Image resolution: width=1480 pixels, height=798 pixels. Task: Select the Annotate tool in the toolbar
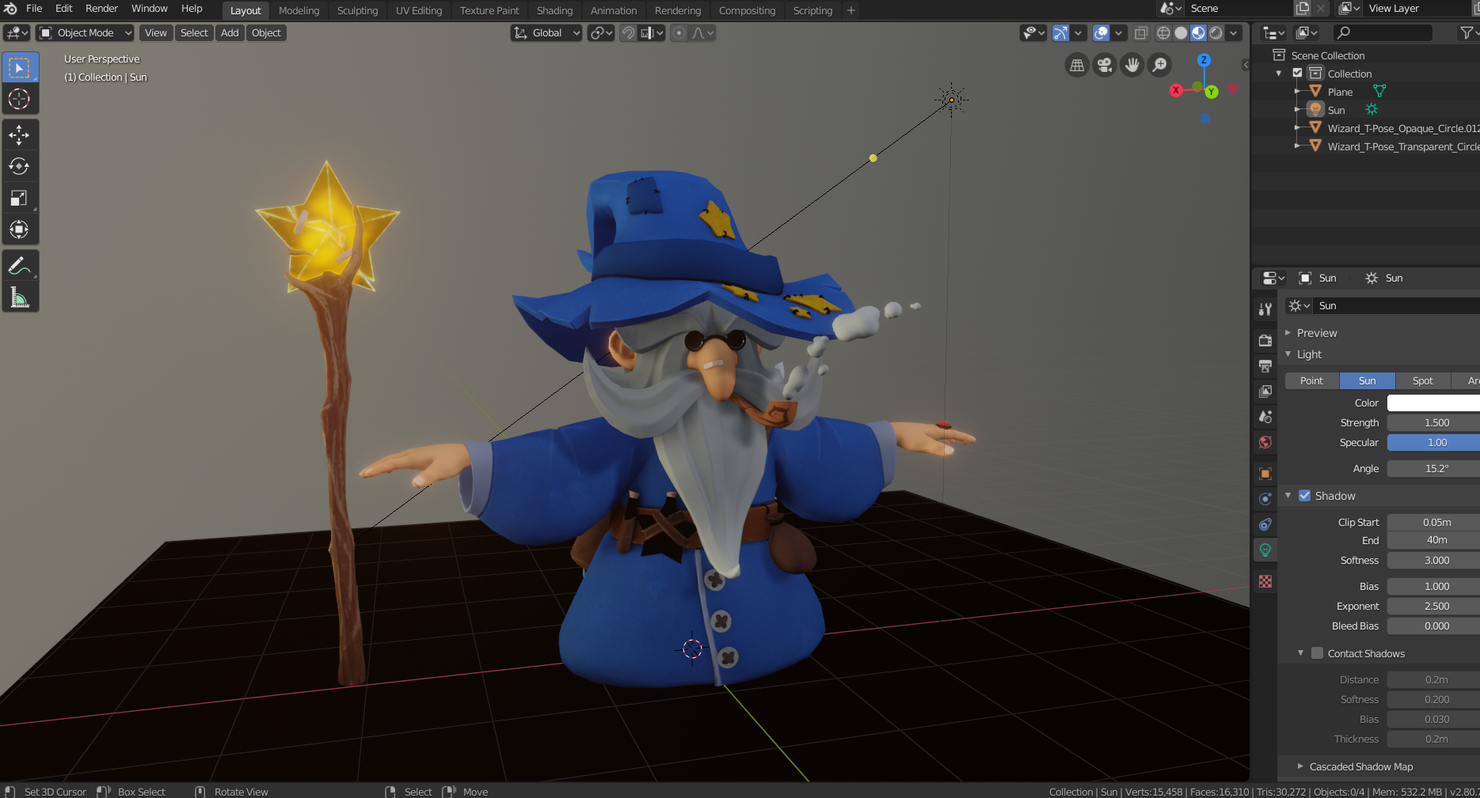coord(20,265)
